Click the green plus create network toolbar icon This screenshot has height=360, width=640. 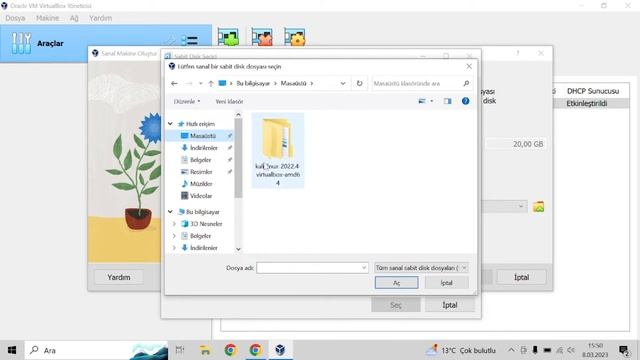(228, 37)
